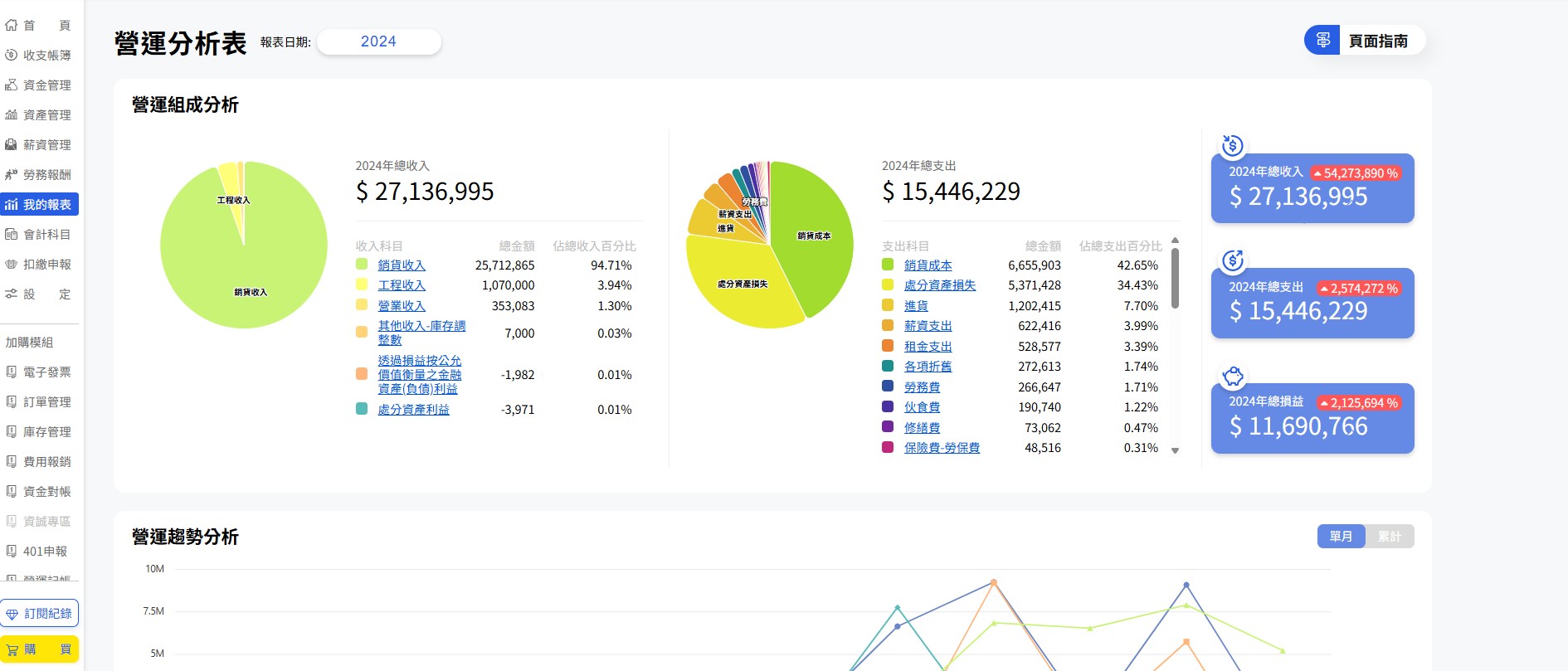This screenshot has width=1568, height=671.
Task: Click orange swatch beside 租金支出
Action: 888,346
